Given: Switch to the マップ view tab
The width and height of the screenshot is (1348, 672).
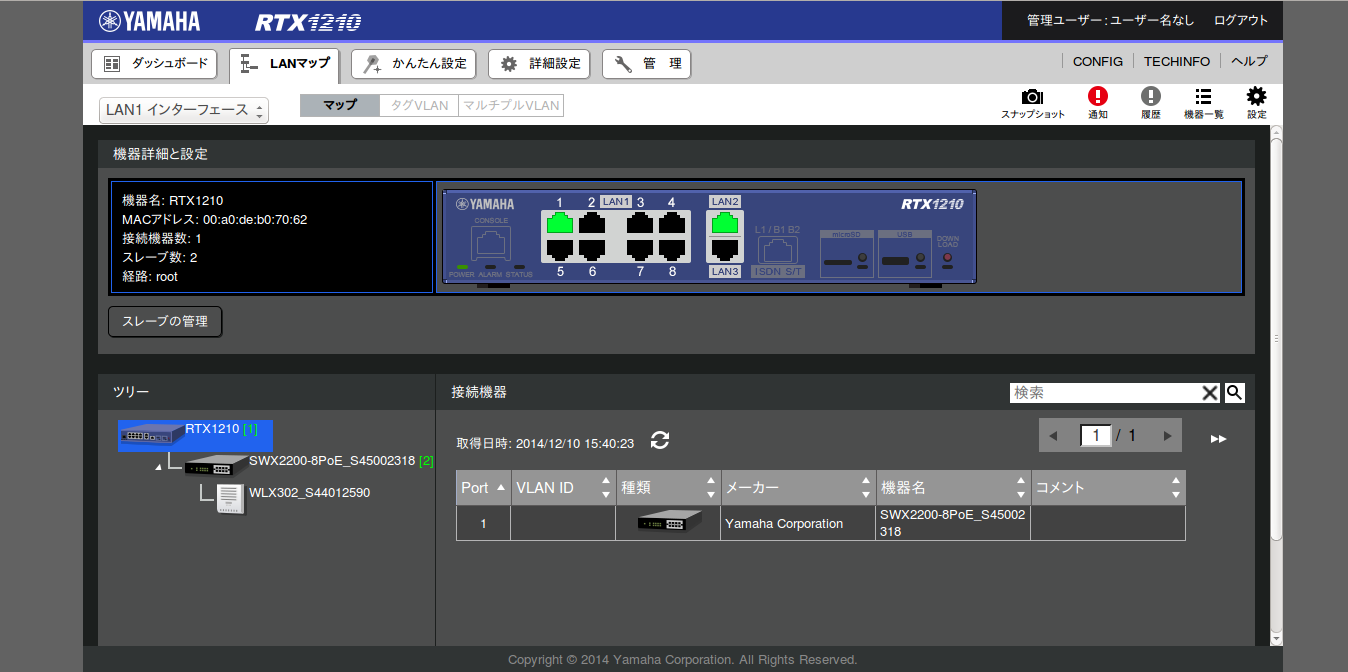Looking at the screenshot, I should pyautogui.click(x=340, y=105).
